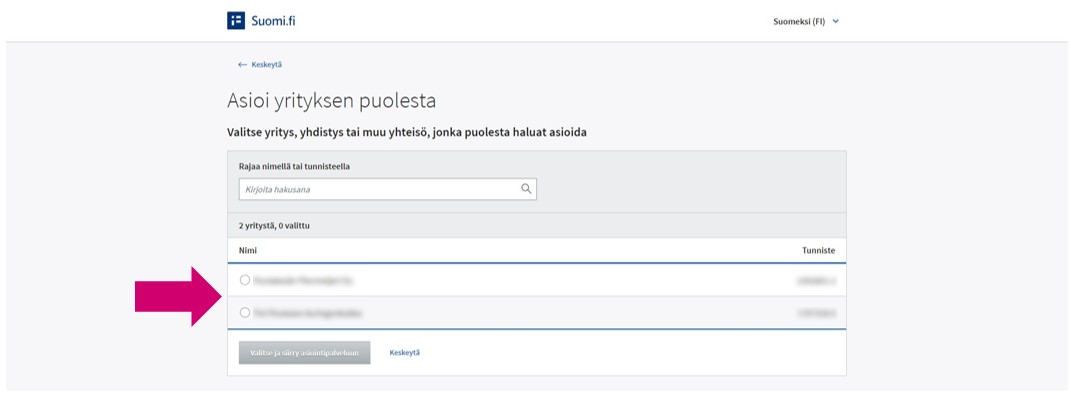The width and height of the screenshot is (1071, 393).
Task: Follow the top Keskeytä link
Action: point(266,65)
